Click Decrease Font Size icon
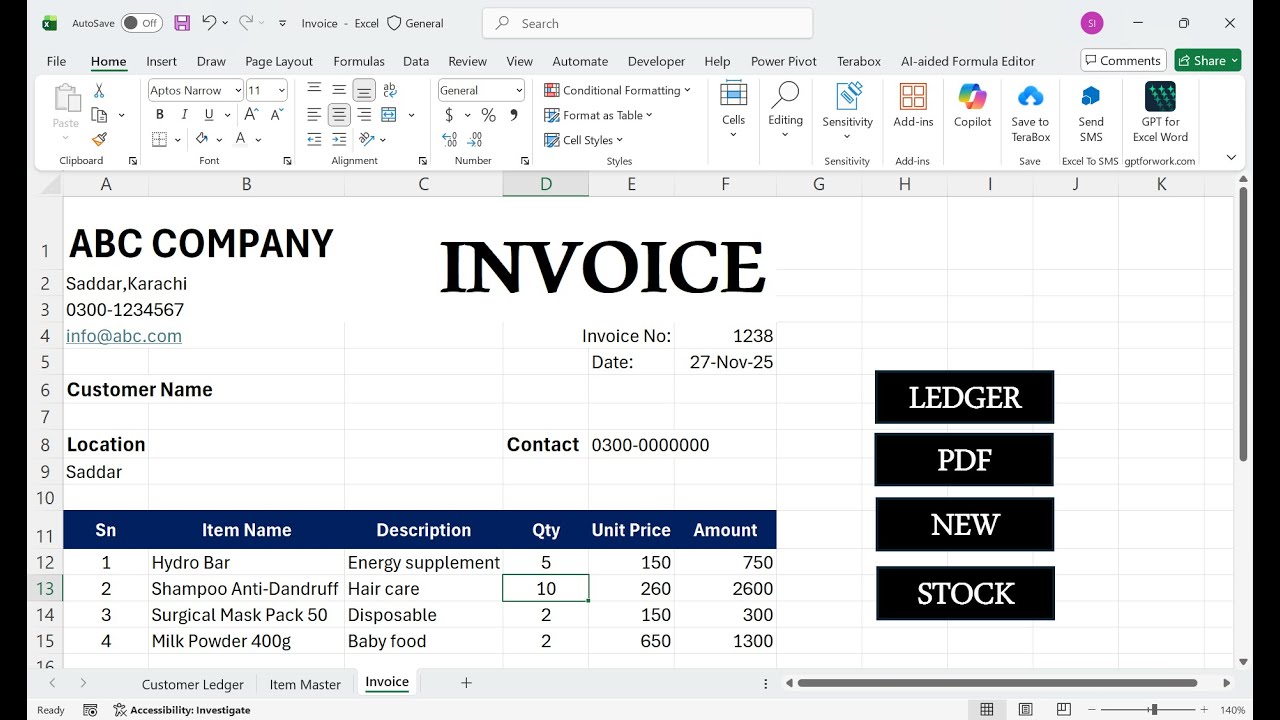The image size is (1280, 720). (x=277, y=114)
